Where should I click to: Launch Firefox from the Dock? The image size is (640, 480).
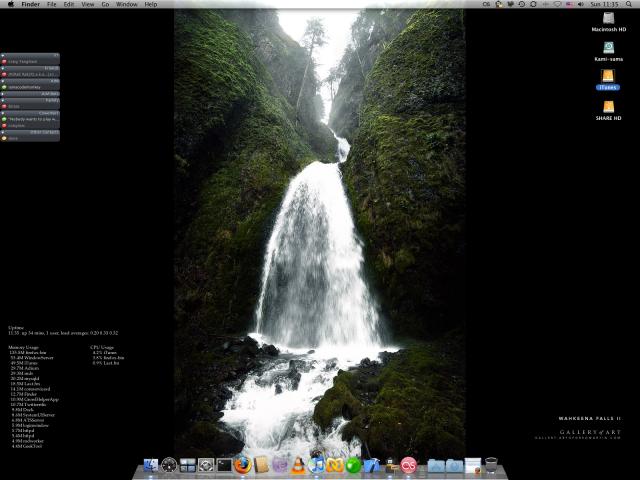coord(243,465)
